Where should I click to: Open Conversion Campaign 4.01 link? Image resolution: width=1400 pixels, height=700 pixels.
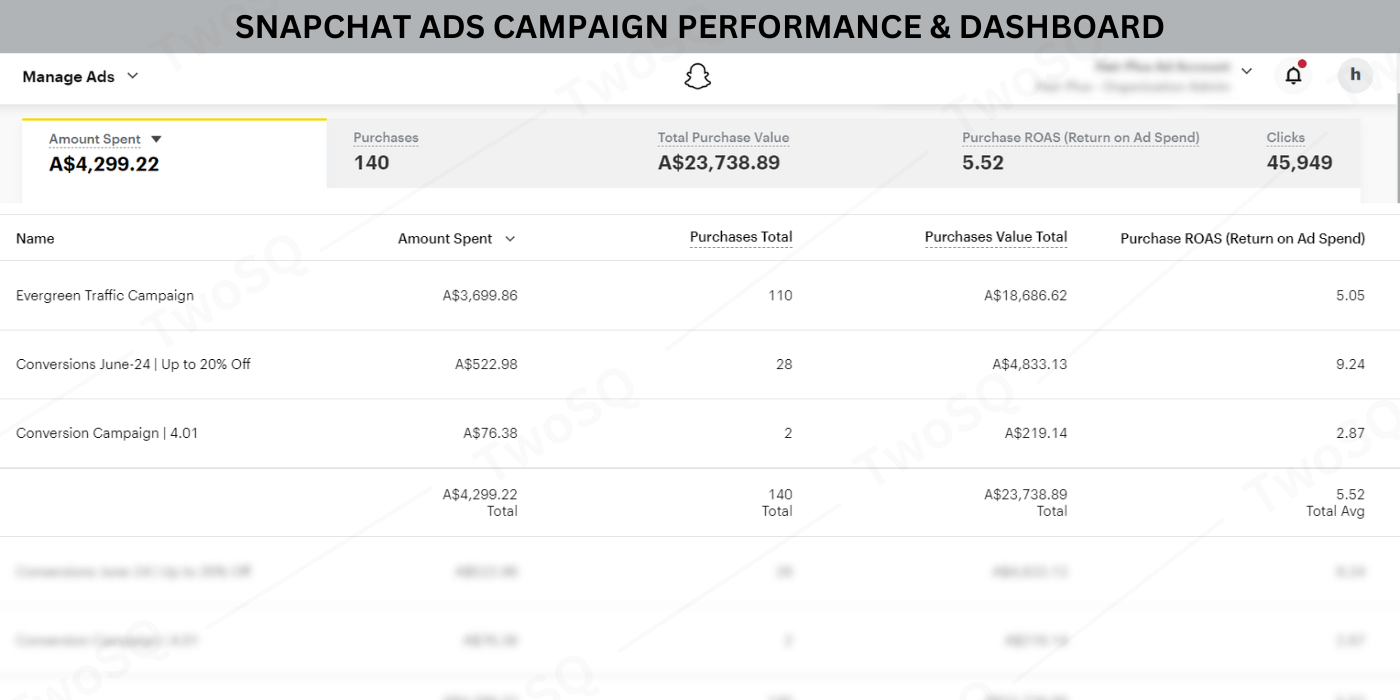coord(107,433)
